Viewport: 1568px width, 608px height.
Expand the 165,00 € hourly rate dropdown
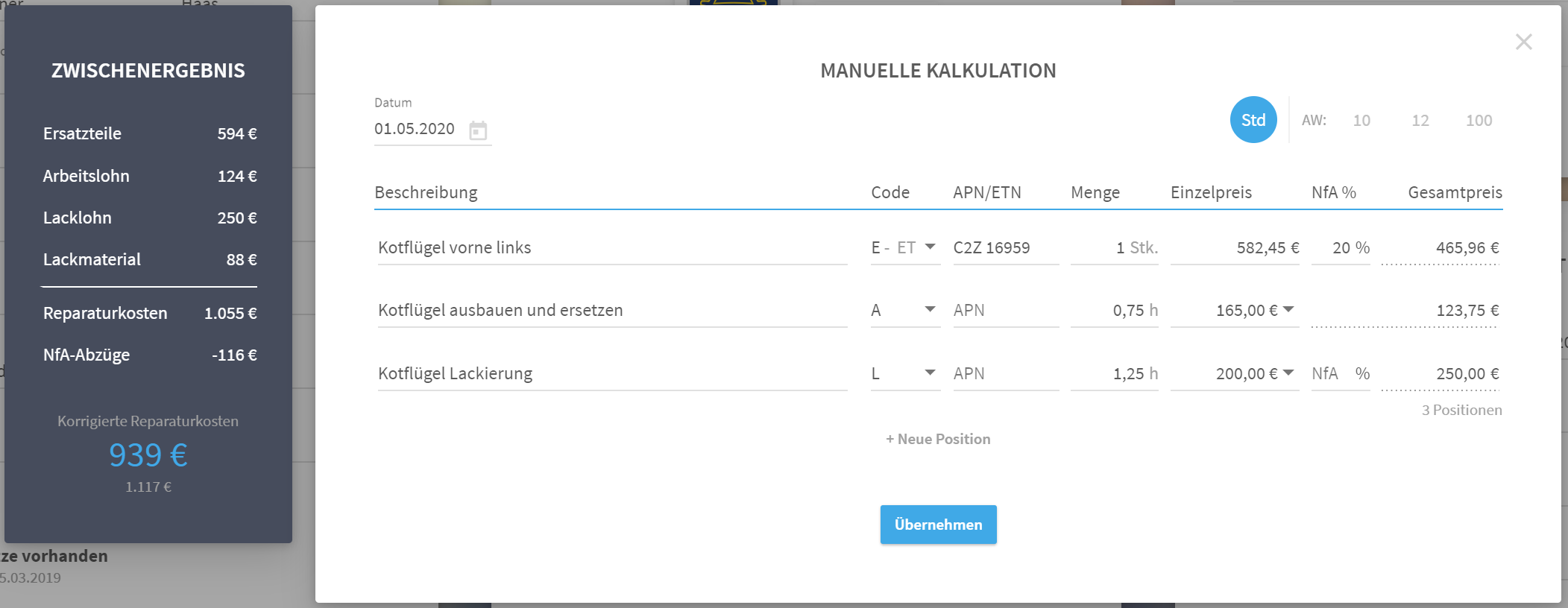point(1288,309)
